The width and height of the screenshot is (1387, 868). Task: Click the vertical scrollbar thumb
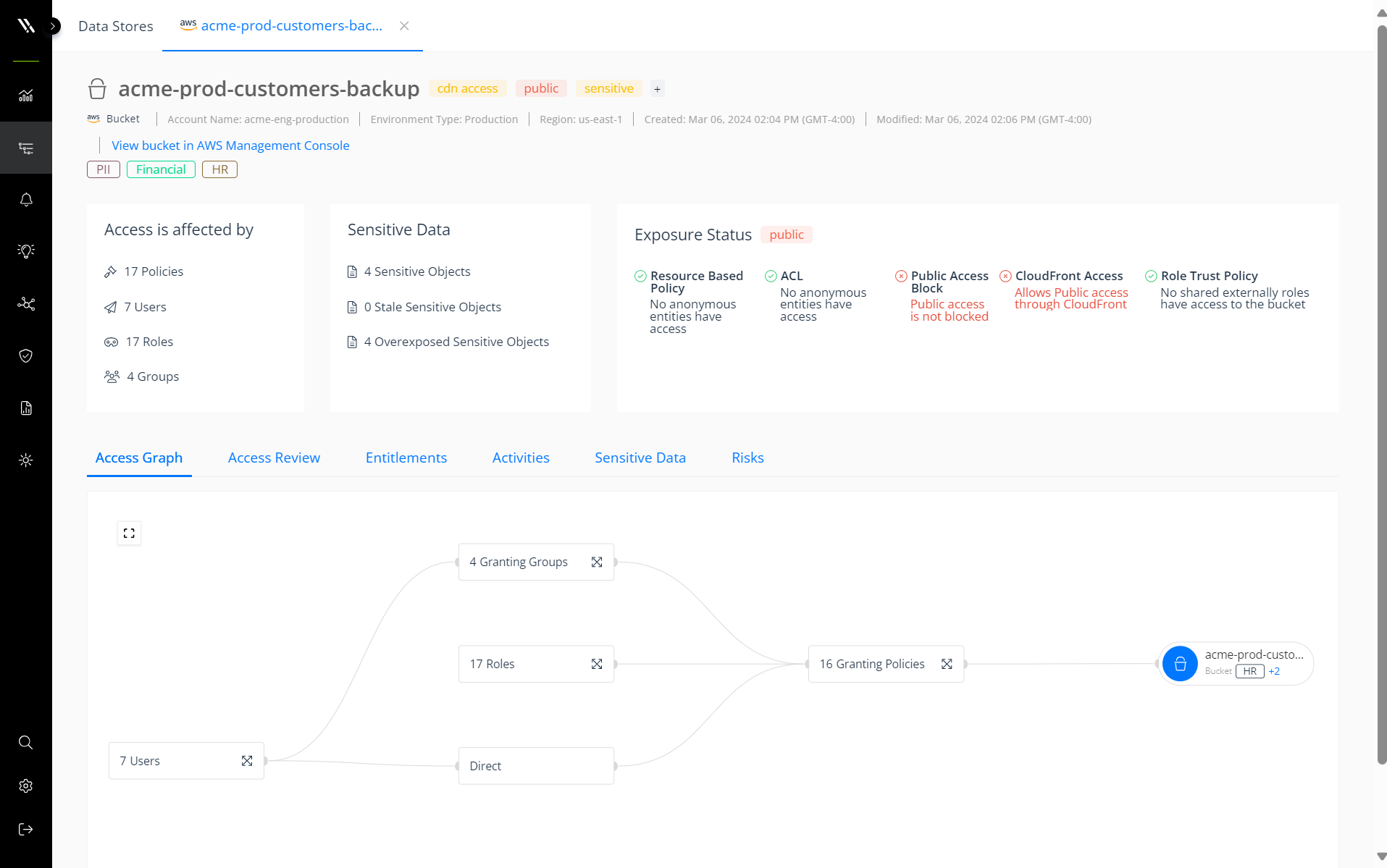(x=1381, y=395)
